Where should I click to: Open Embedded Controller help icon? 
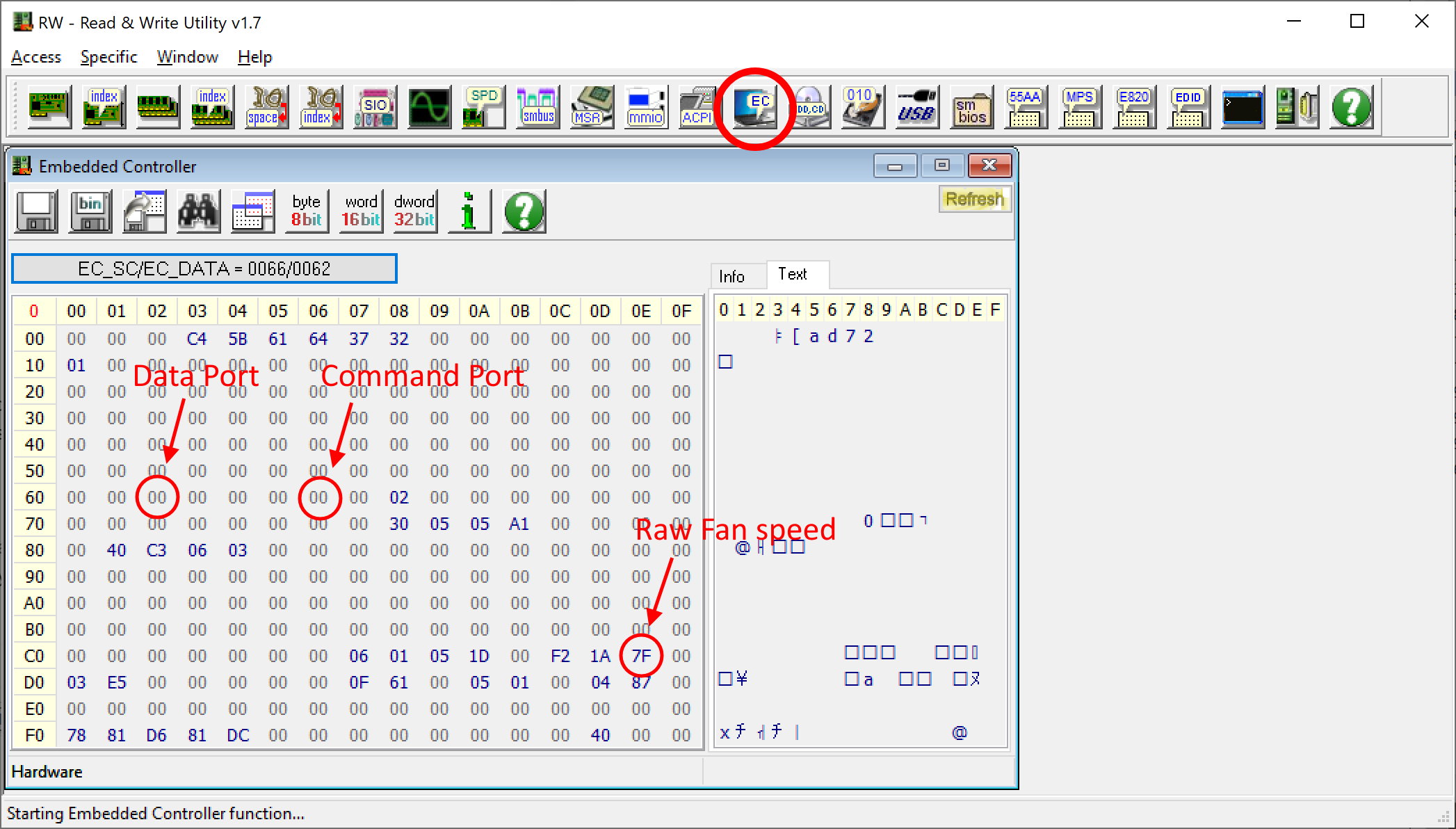click(524, 211)
